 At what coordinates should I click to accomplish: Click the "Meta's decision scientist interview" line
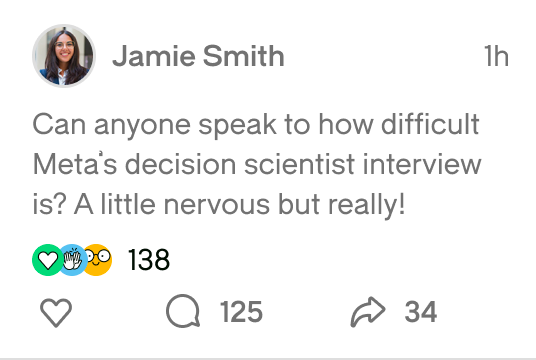coord(257,164)
